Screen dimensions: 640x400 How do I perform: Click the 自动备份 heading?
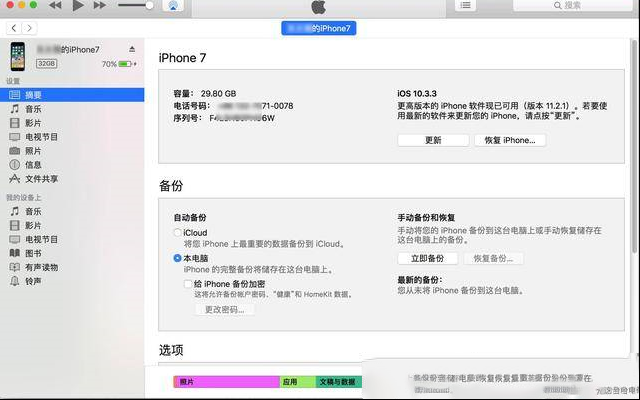[190, 218]
